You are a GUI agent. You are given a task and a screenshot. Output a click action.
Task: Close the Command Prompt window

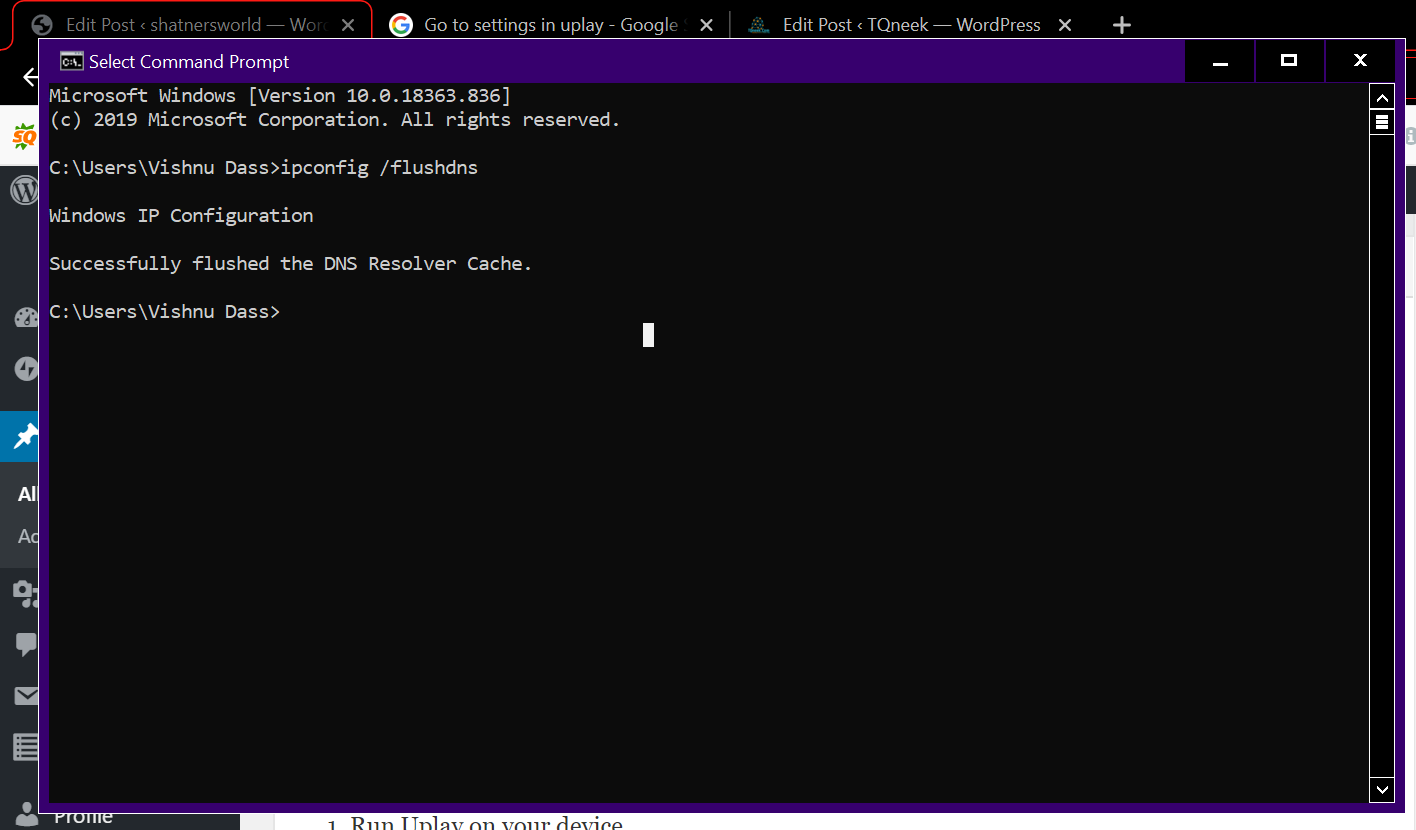tap(1360, 61)
